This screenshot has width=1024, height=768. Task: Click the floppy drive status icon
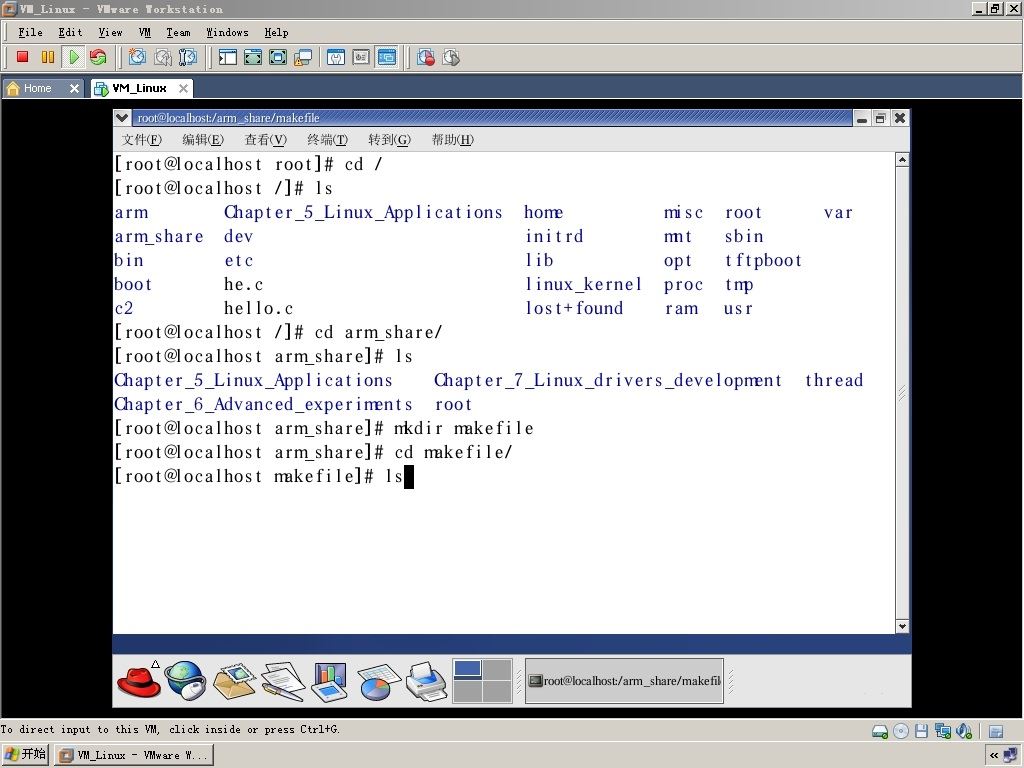coord(921,731)
